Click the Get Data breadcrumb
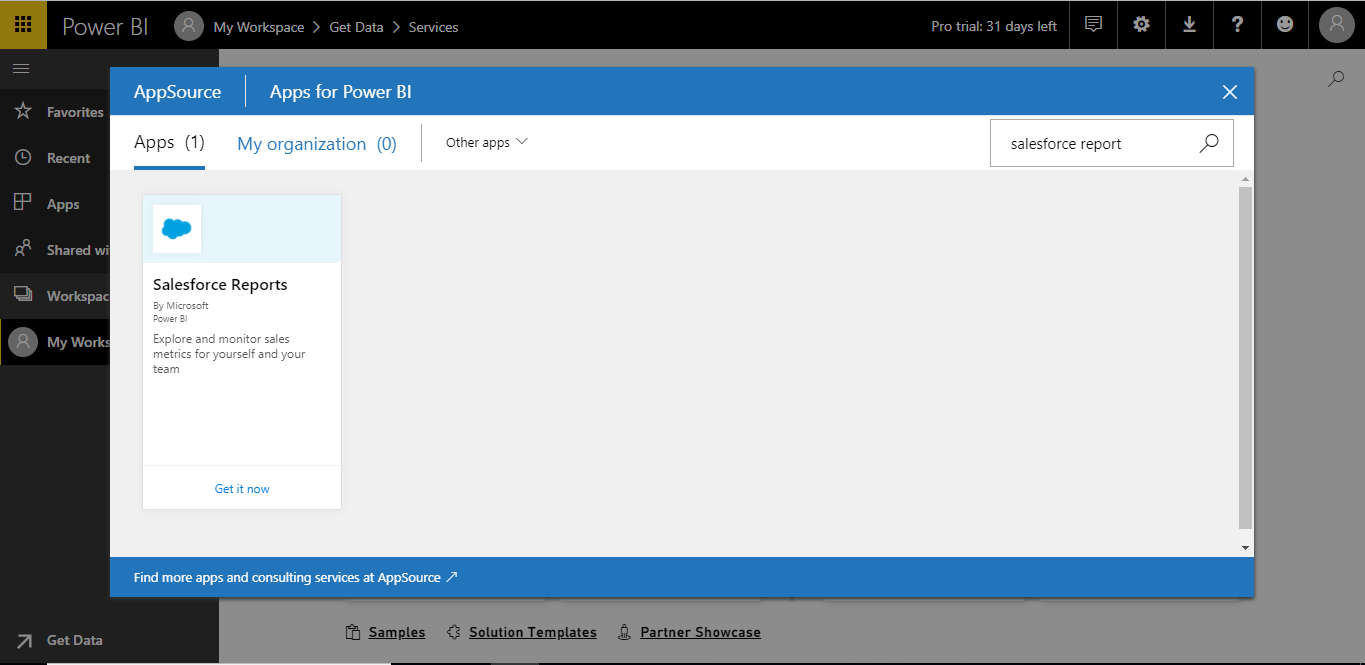Viewport: 1365px width, 665px height. pos(356,27)
